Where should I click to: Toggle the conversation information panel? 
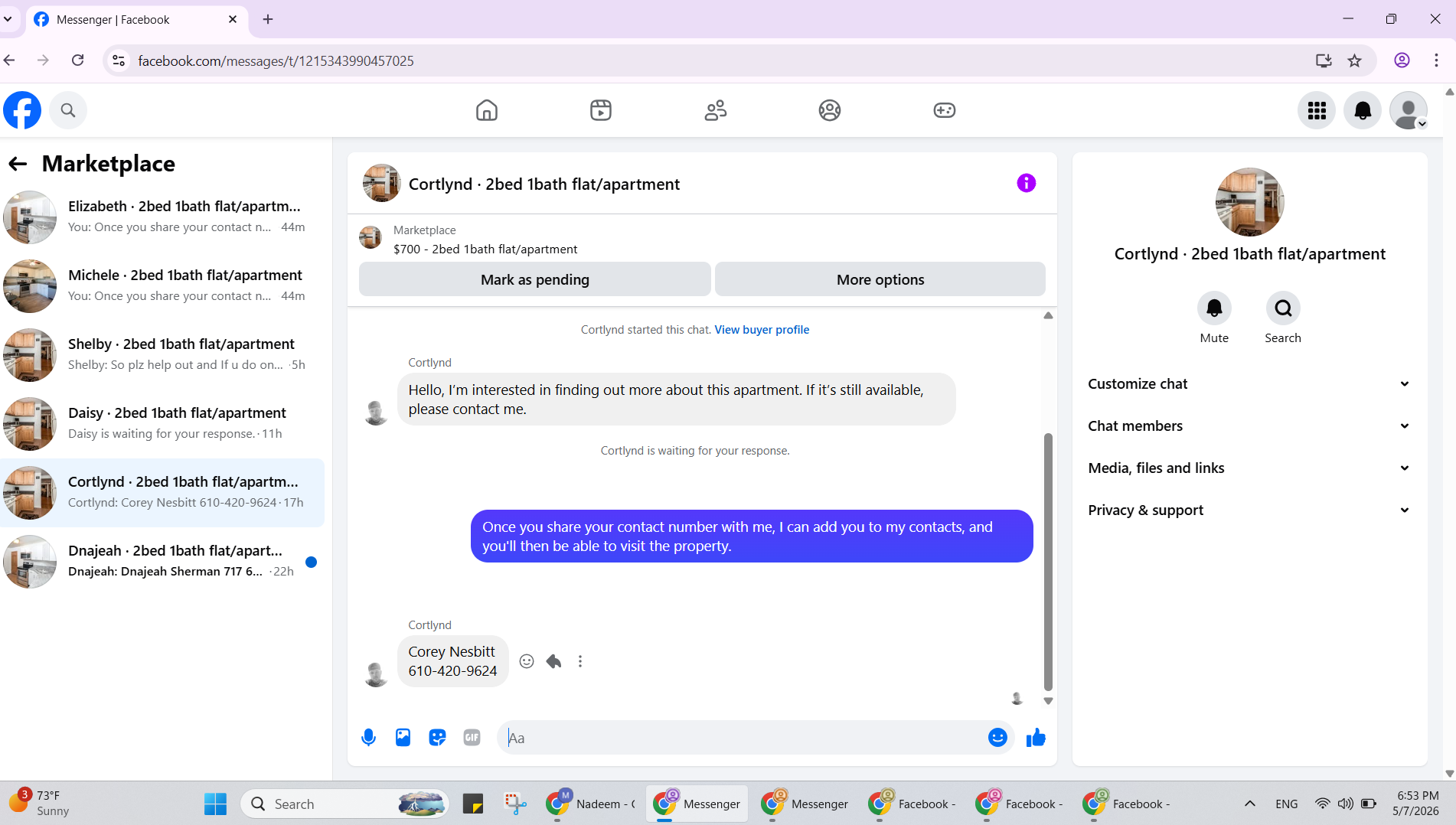tap(1026, 183)
